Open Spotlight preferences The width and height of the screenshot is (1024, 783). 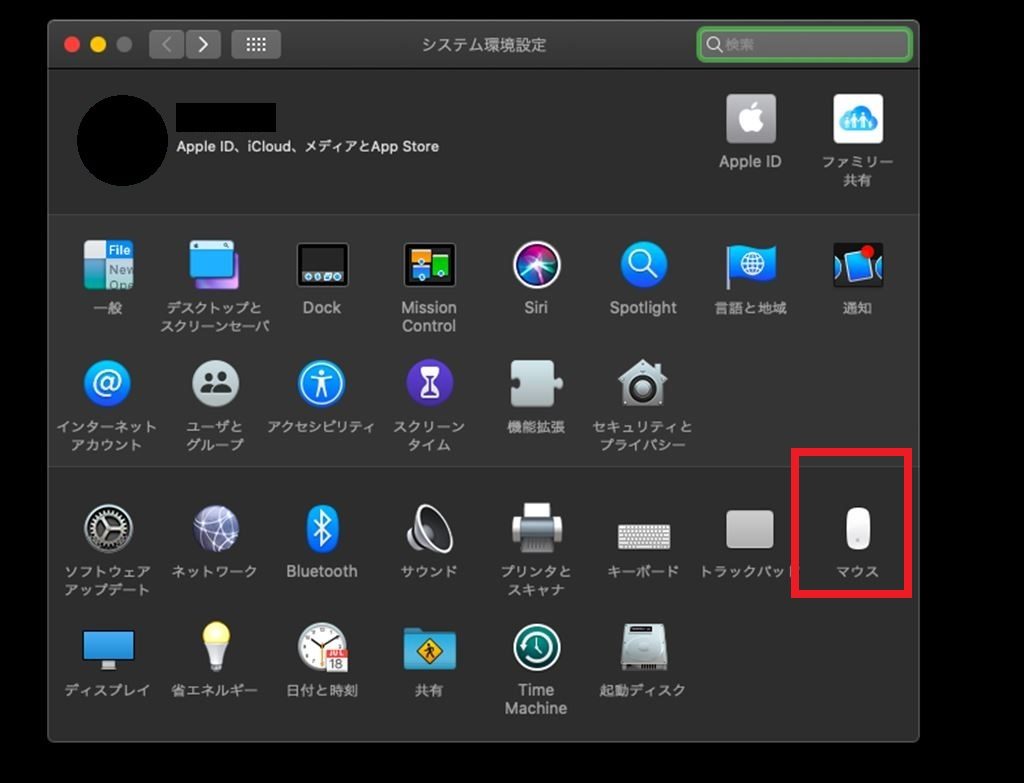point(643,266)
